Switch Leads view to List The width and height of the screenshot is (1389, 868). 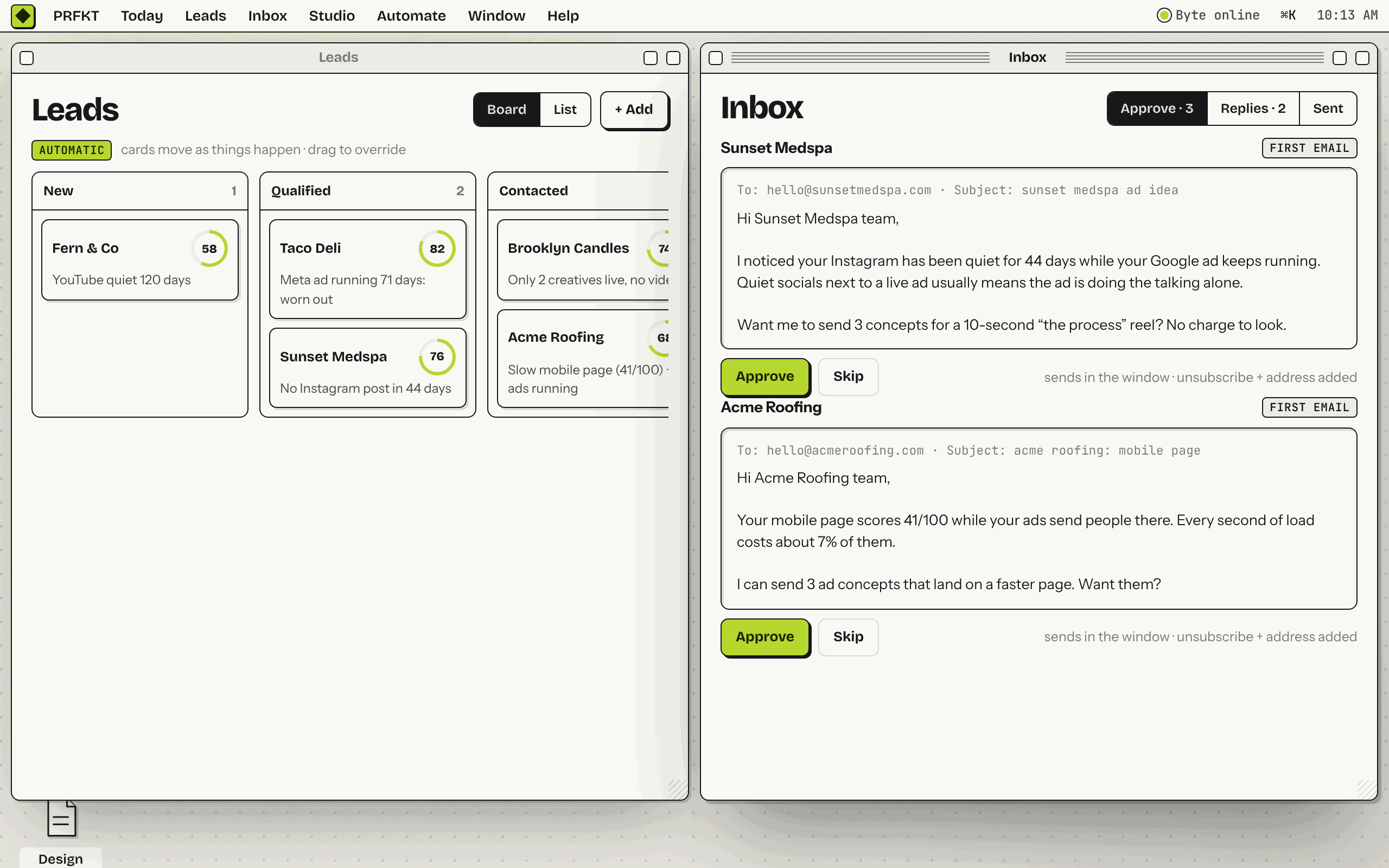pyautogui.click(x=565, y=110)
